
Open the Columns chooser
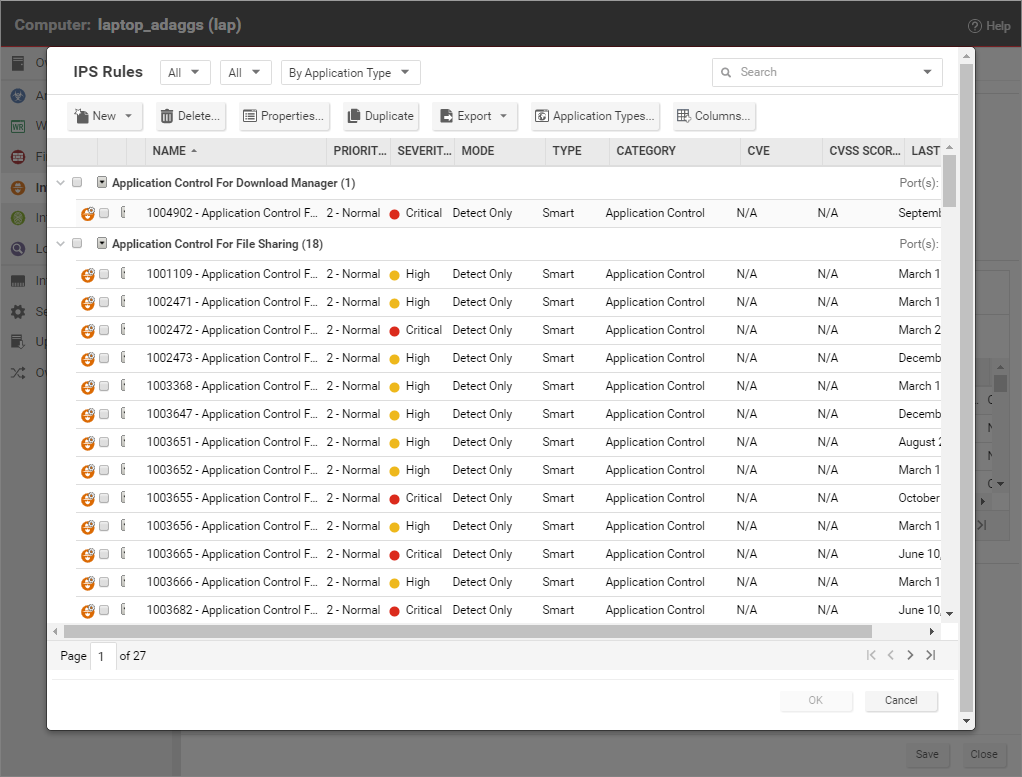pyautogui.click(x=713, y=116)
